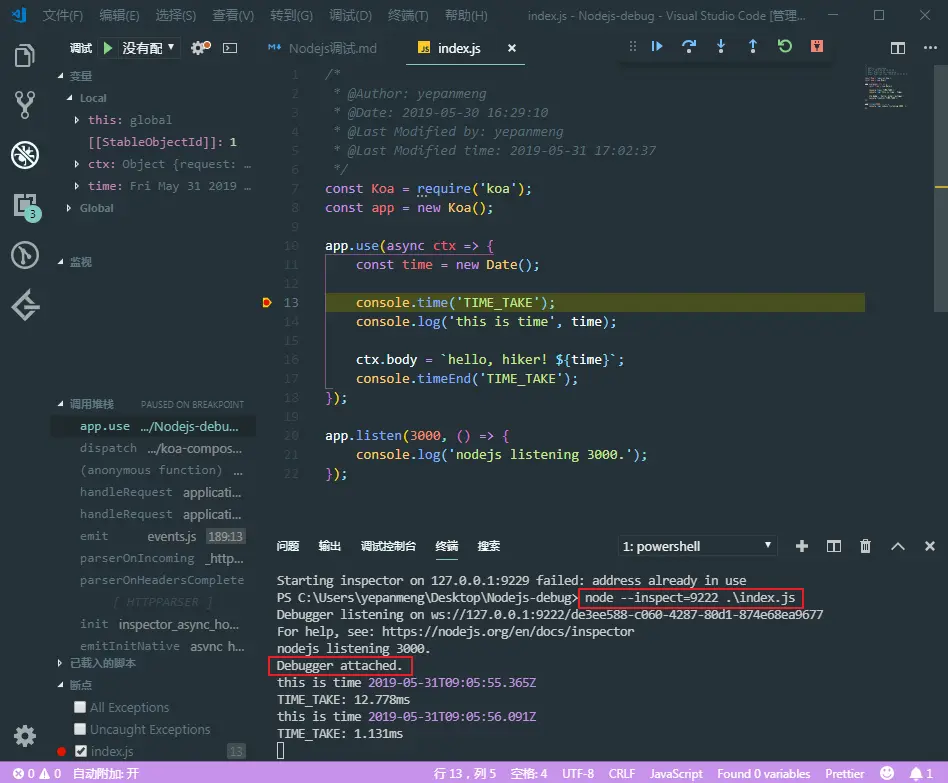The height and width of the screenshot is (783, 948).
Task: Toggle auto attach in status bar
Action: coord(106,773)
